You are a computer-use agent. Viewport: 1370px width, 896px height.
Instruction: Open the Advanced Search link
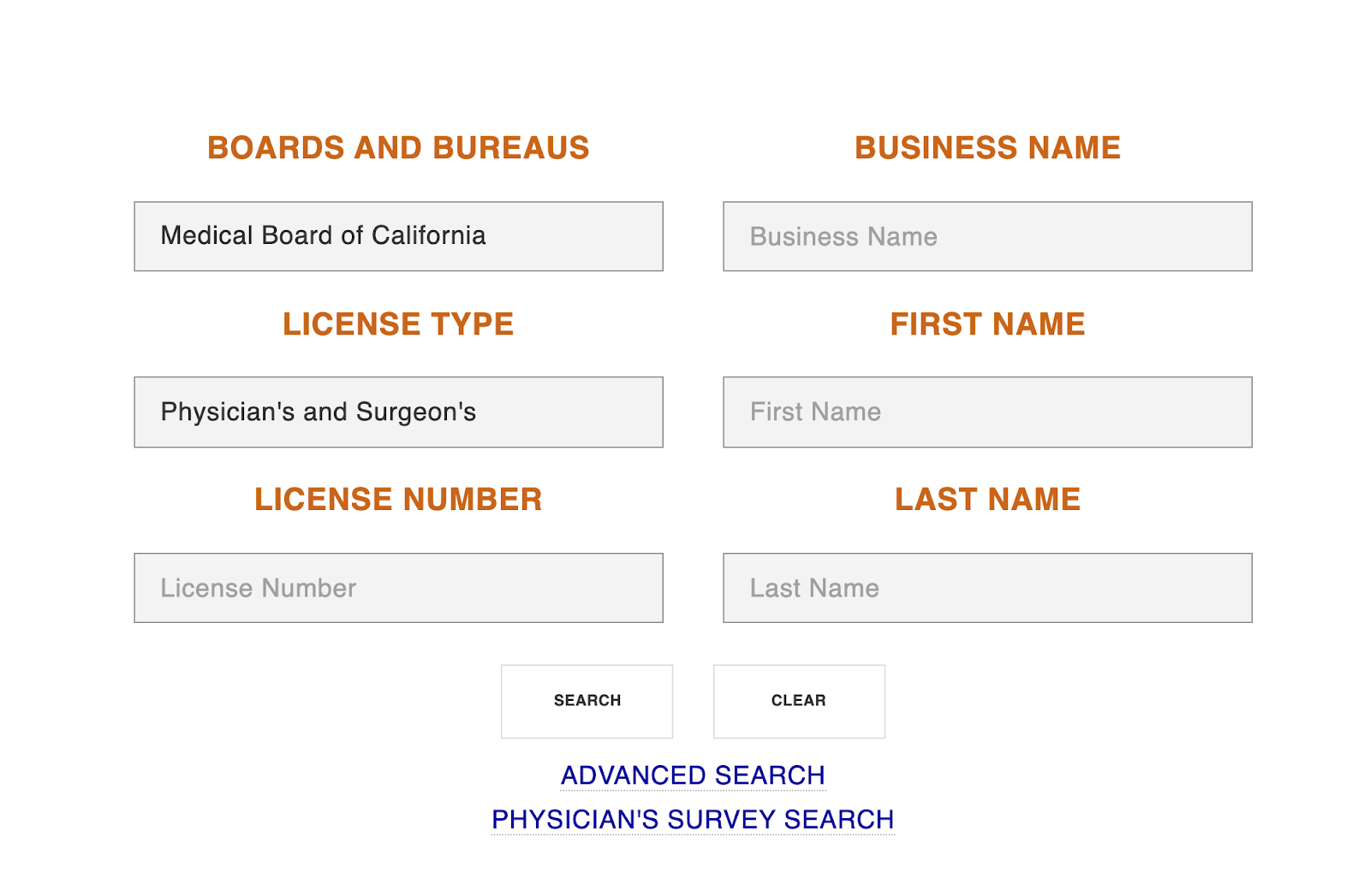pos(693,775)
